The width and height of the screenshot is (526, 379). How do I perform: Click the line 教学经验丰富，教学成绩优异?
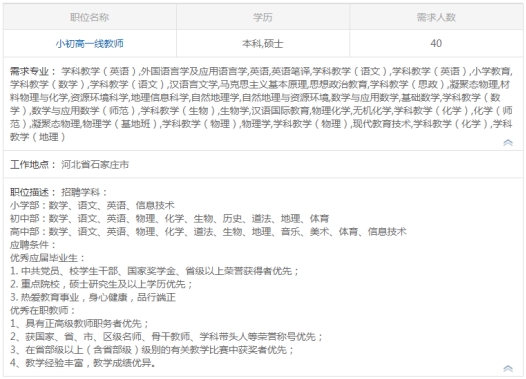(83, 363)
